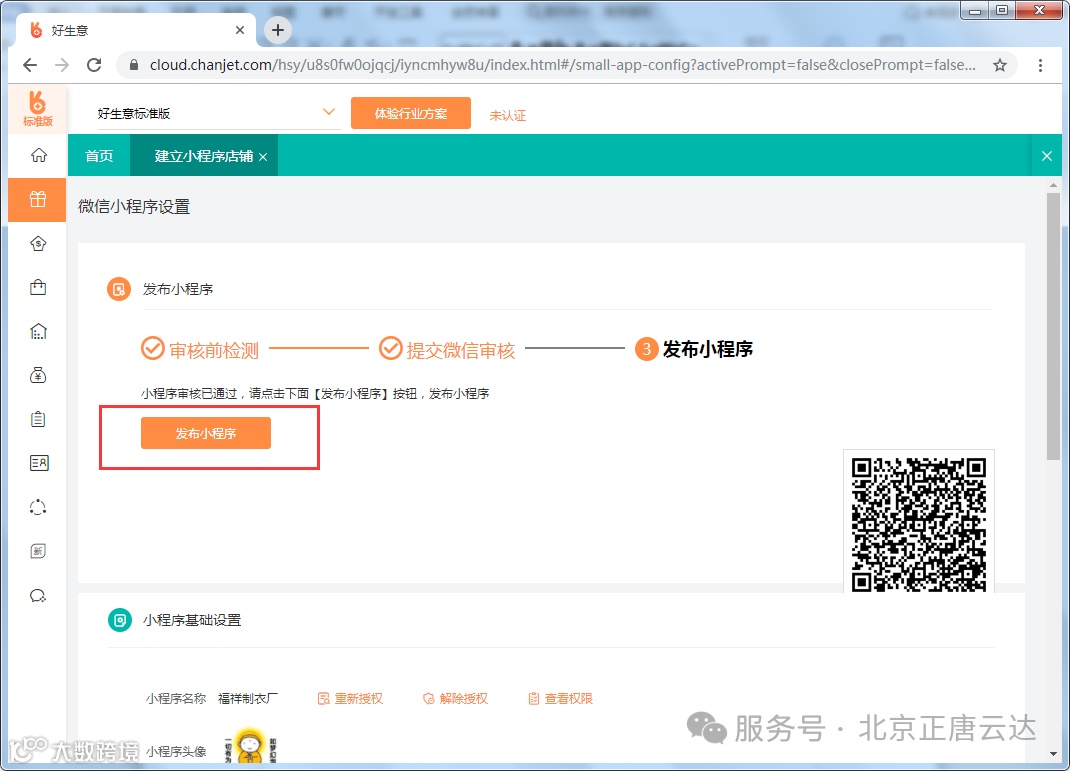The width and height of the screenshot is (1070, 771).
Task: Click the 审核前检测 step
Action: coord(200,349)
